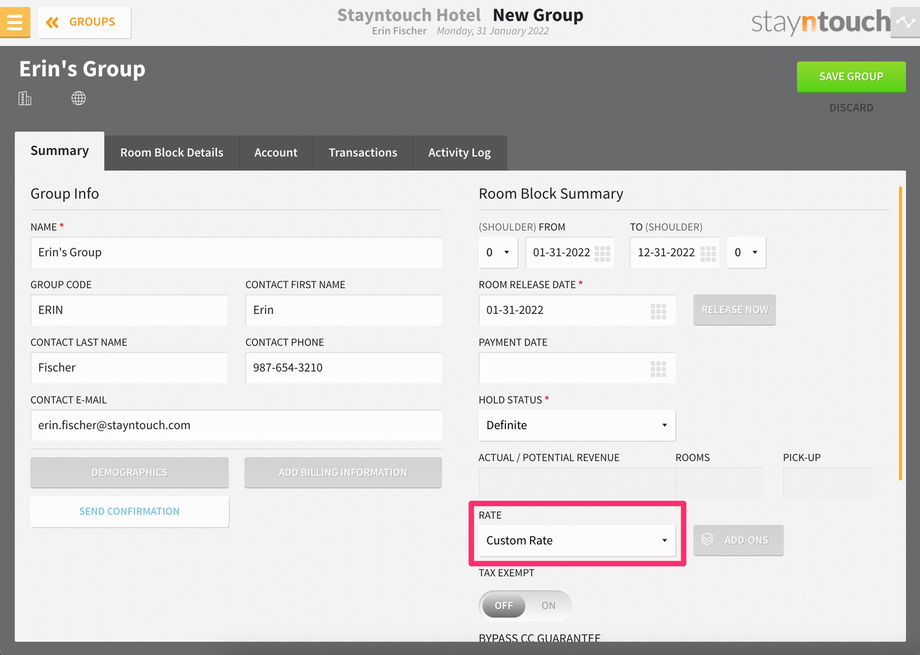Select the Summary tab
This screenshot has height=655, width=920.
[60, 151]
